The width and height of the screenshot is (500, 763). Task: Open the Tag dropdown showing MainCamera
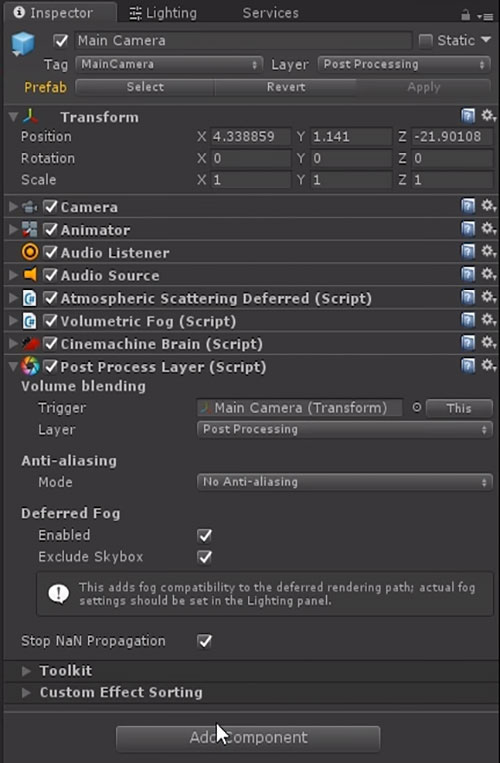(x=169, y=64)
